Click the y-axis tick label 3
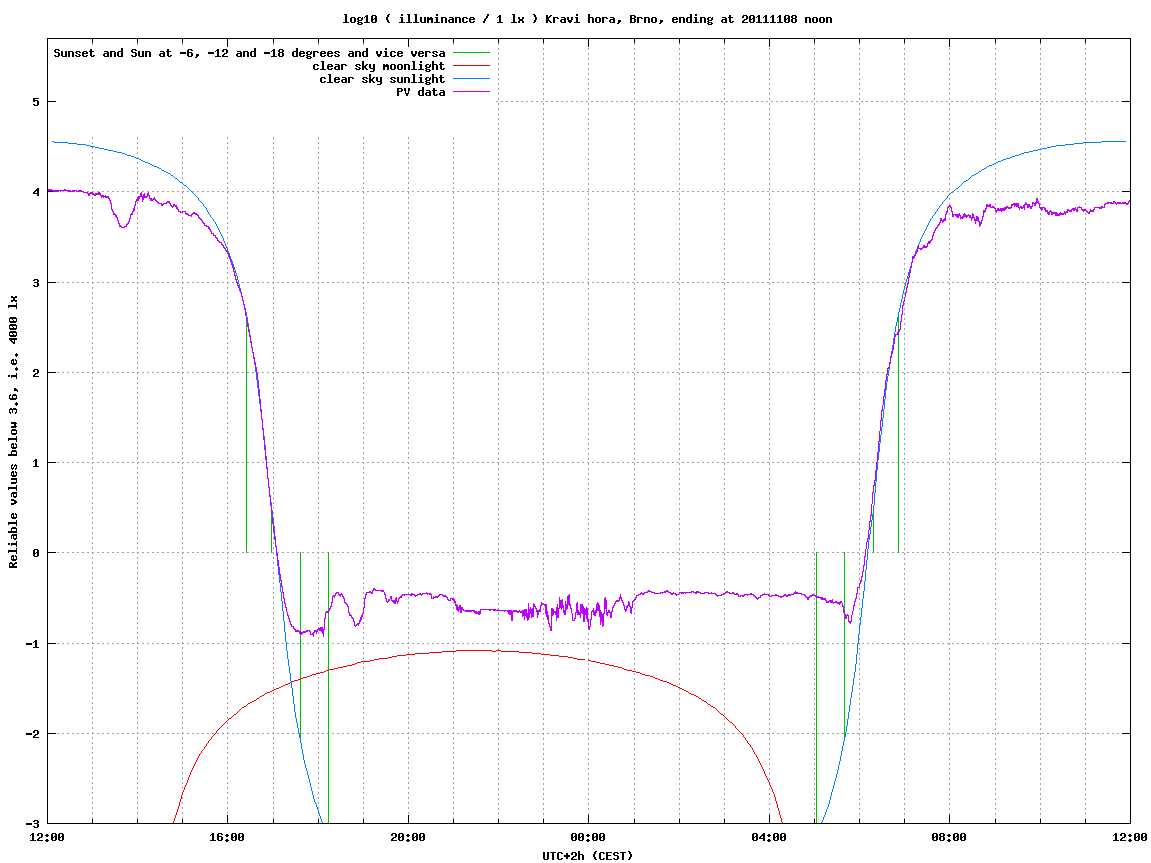Viewport: 1151px width, 863px height. click(35, 283)
